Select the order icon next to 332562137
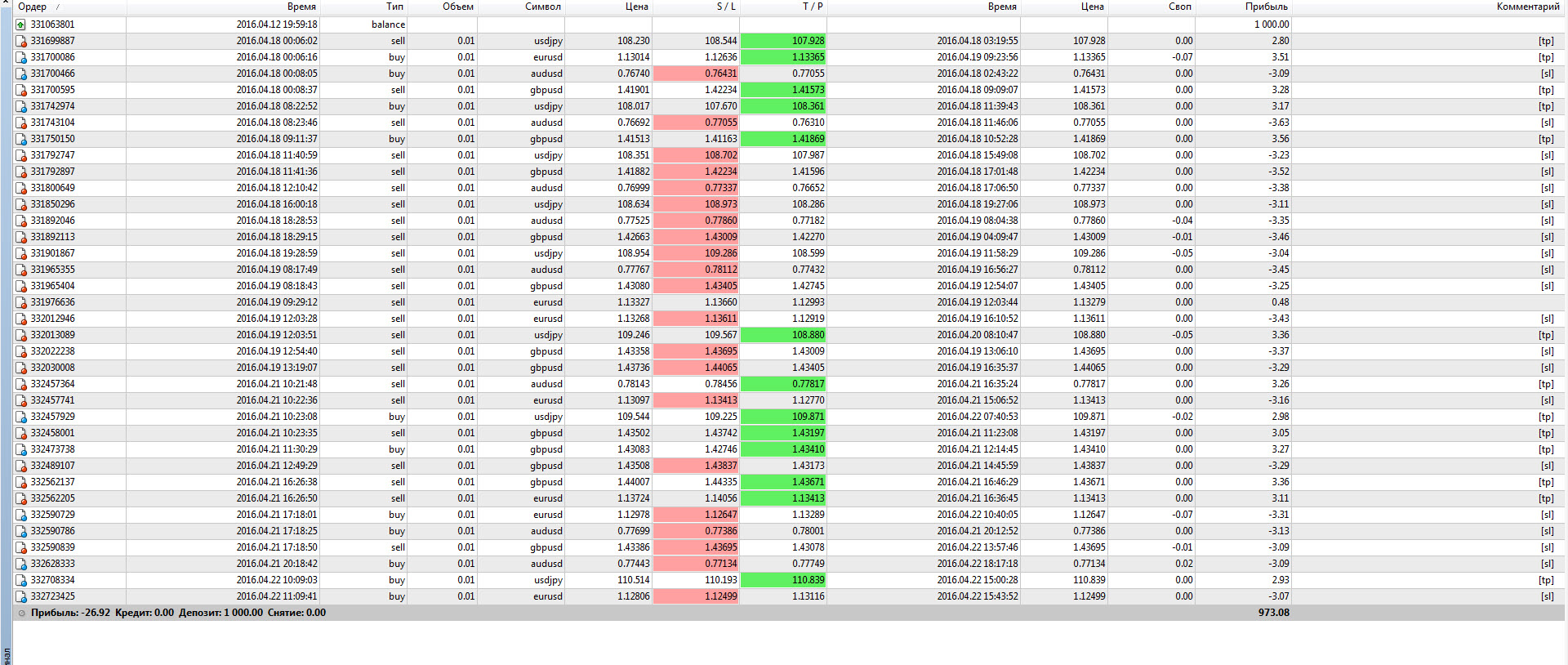 pos(21,482)
